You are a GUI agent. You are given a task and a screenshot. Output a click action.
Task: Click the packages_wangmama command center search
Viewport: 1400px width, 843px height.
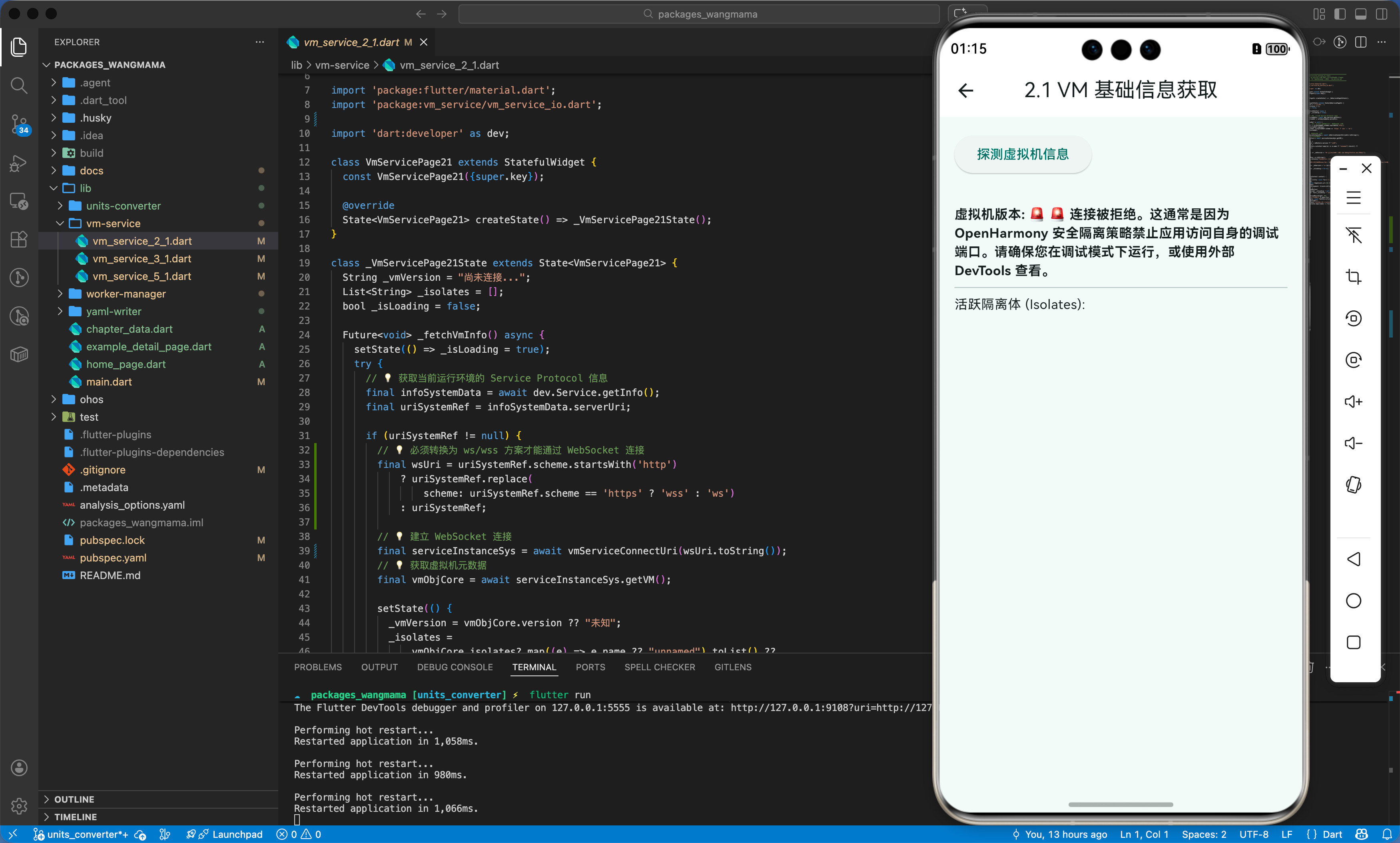pos(700,14)
